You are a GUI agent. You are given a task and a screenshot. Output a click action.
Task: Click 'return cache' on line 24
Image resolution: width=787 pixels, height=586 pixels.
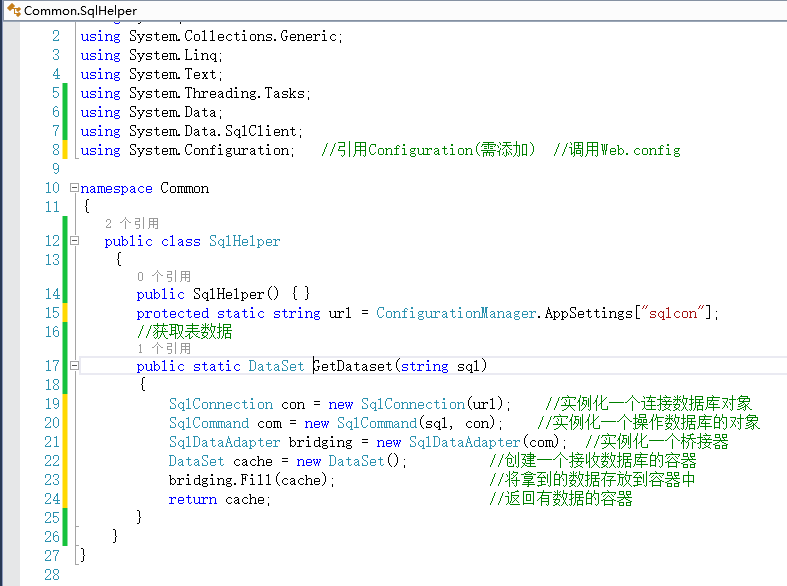tap(217, 499)
